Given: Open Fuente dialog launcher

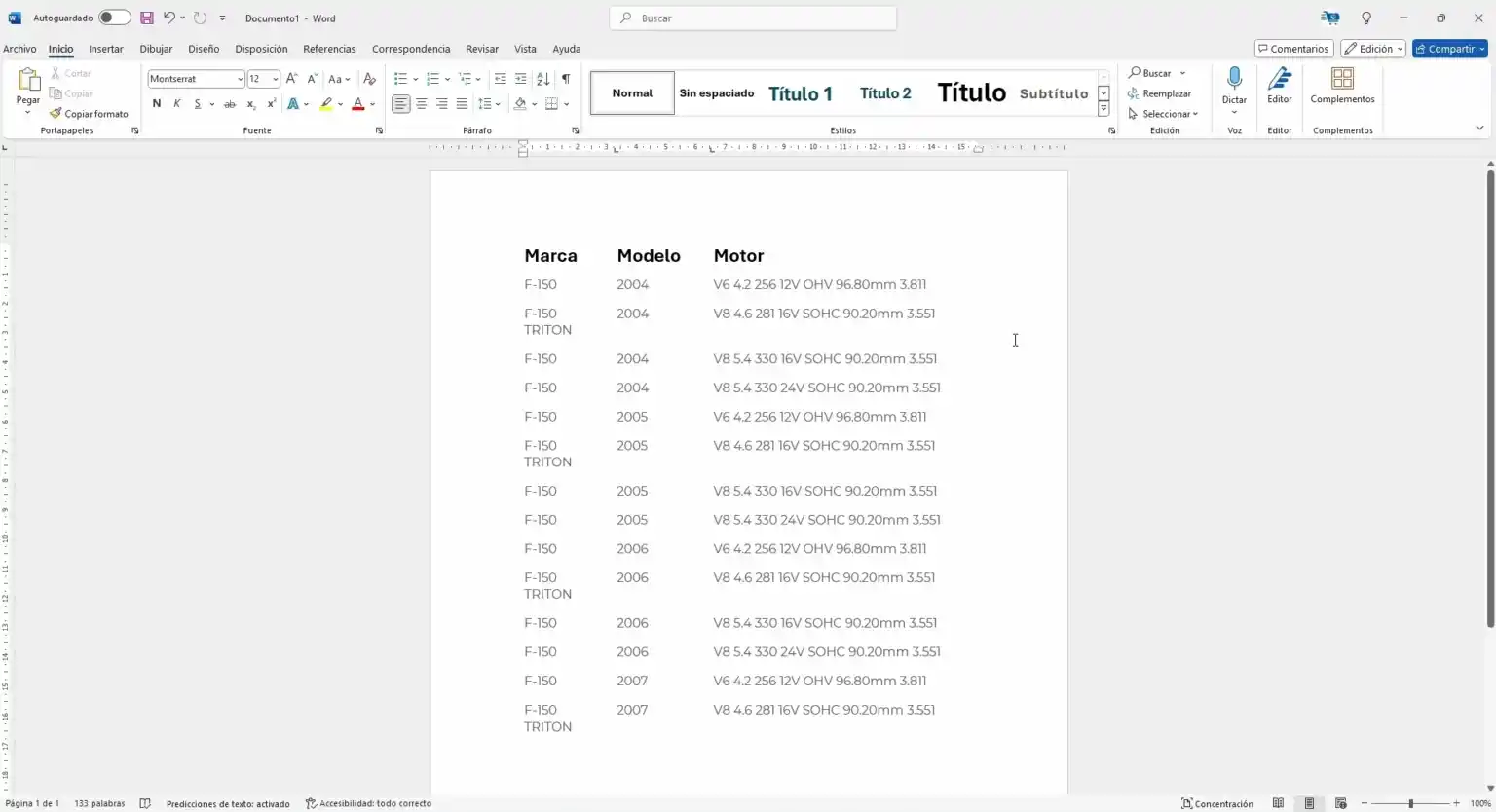Looking at the screenshot, I should tap(379, 130).
